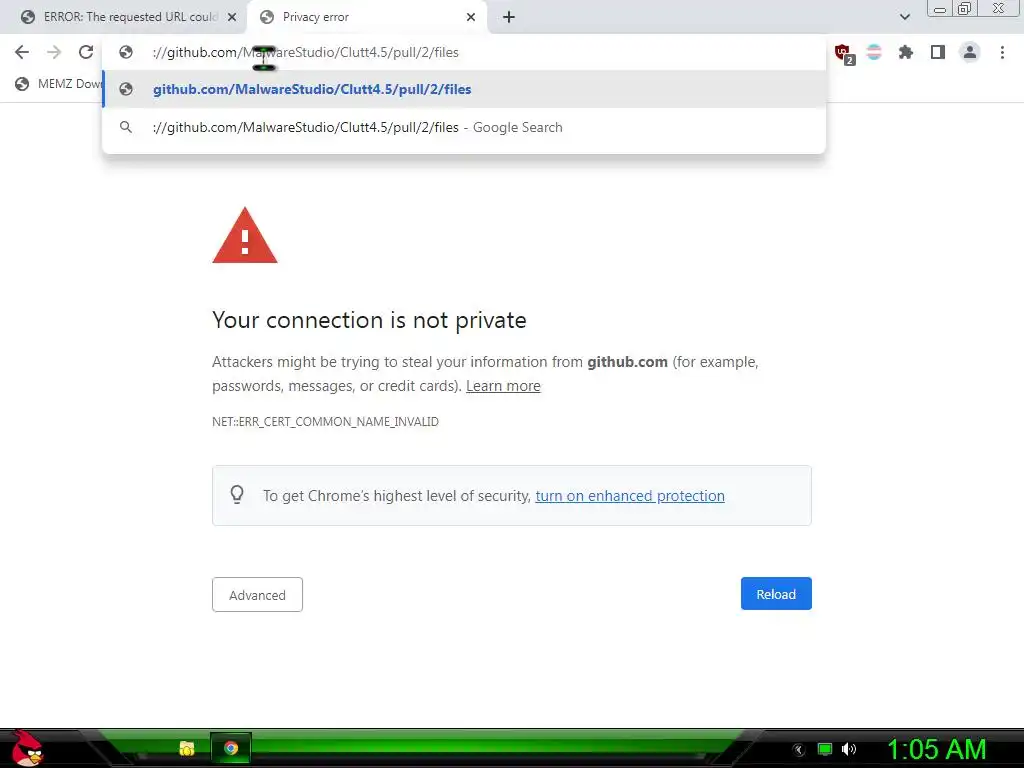1024x768 pixels.
Task: Click the blue Reload button
Action: [x=776, y=594]
